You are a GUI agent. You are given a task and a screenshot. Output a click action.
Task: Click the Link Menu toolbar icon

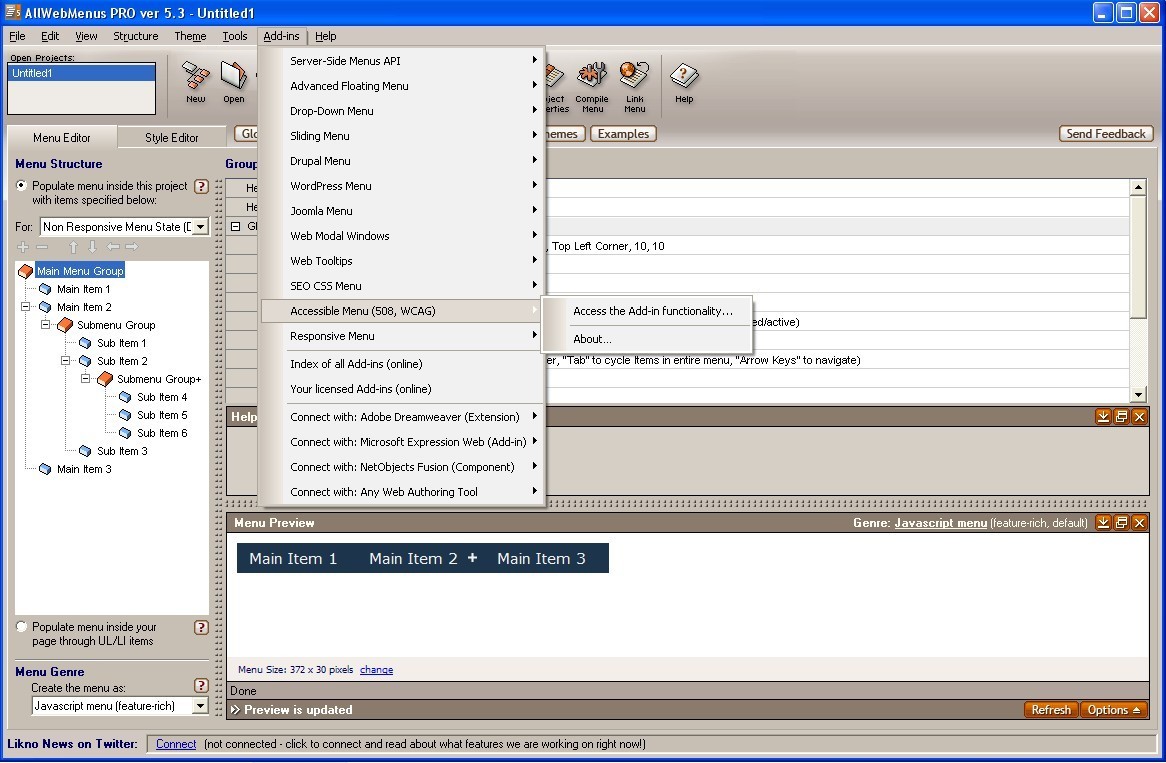pyautogui.click(x=634, y=86)
